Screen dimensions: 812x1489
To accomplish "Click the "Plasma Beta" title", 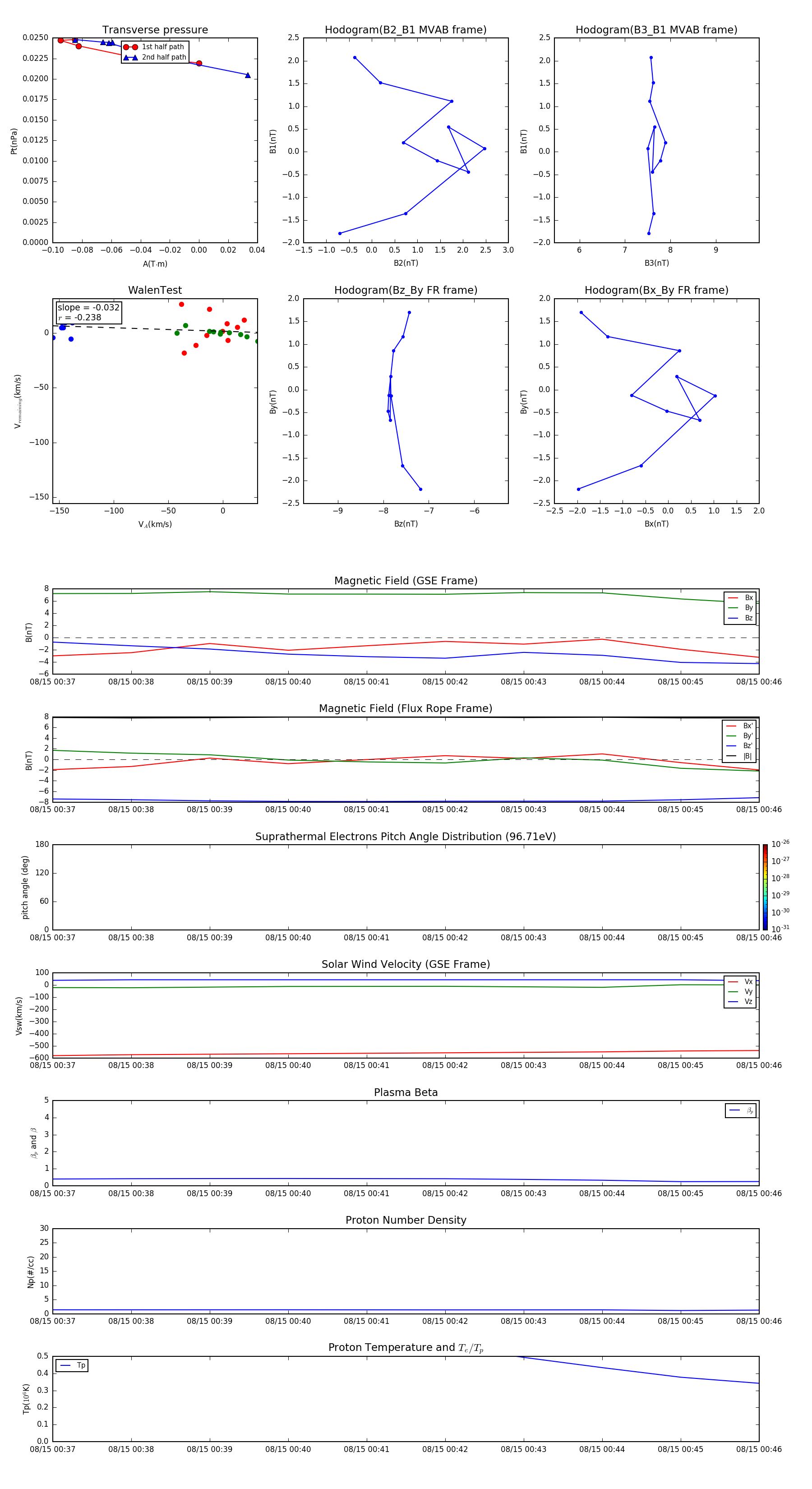I will [x=406, y=1092].
